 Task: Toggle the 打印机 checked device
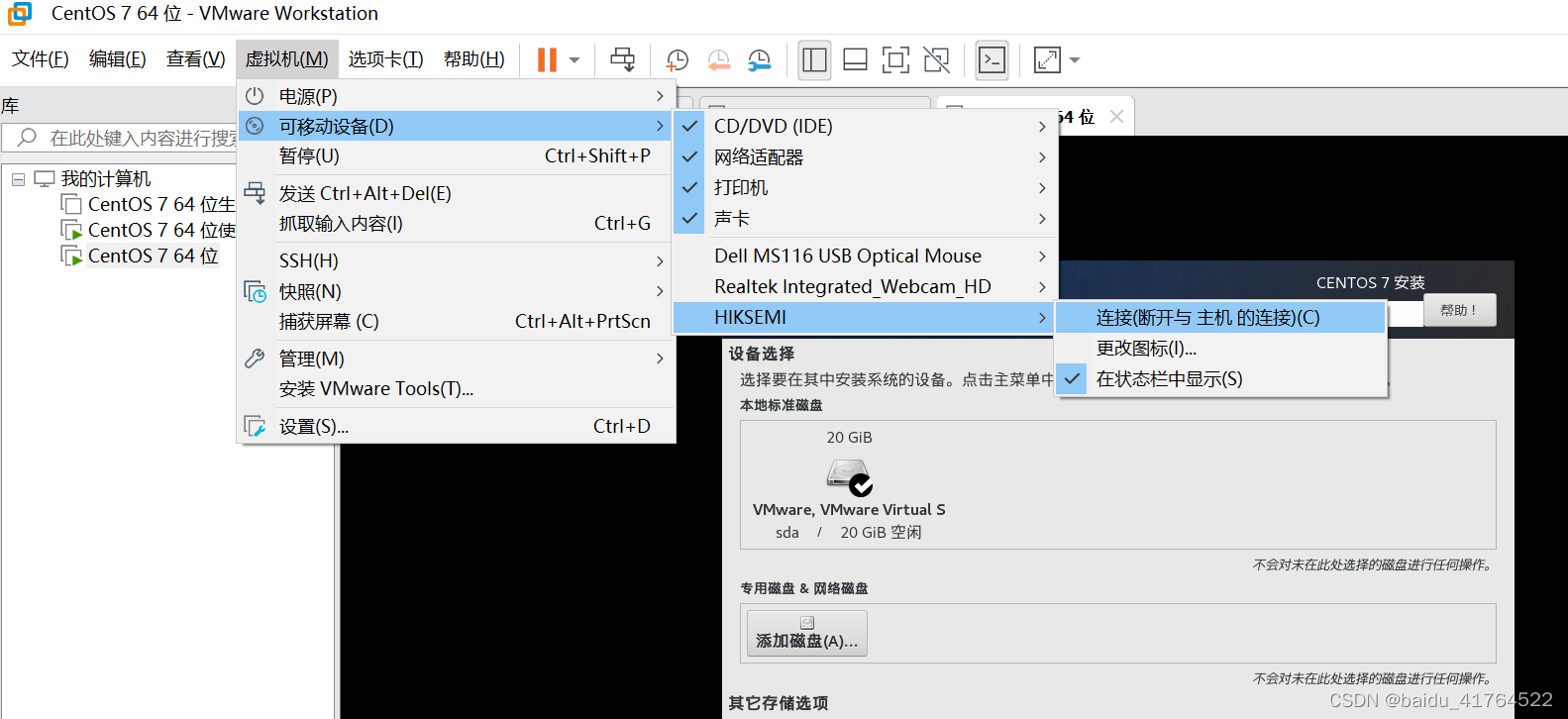865,187
